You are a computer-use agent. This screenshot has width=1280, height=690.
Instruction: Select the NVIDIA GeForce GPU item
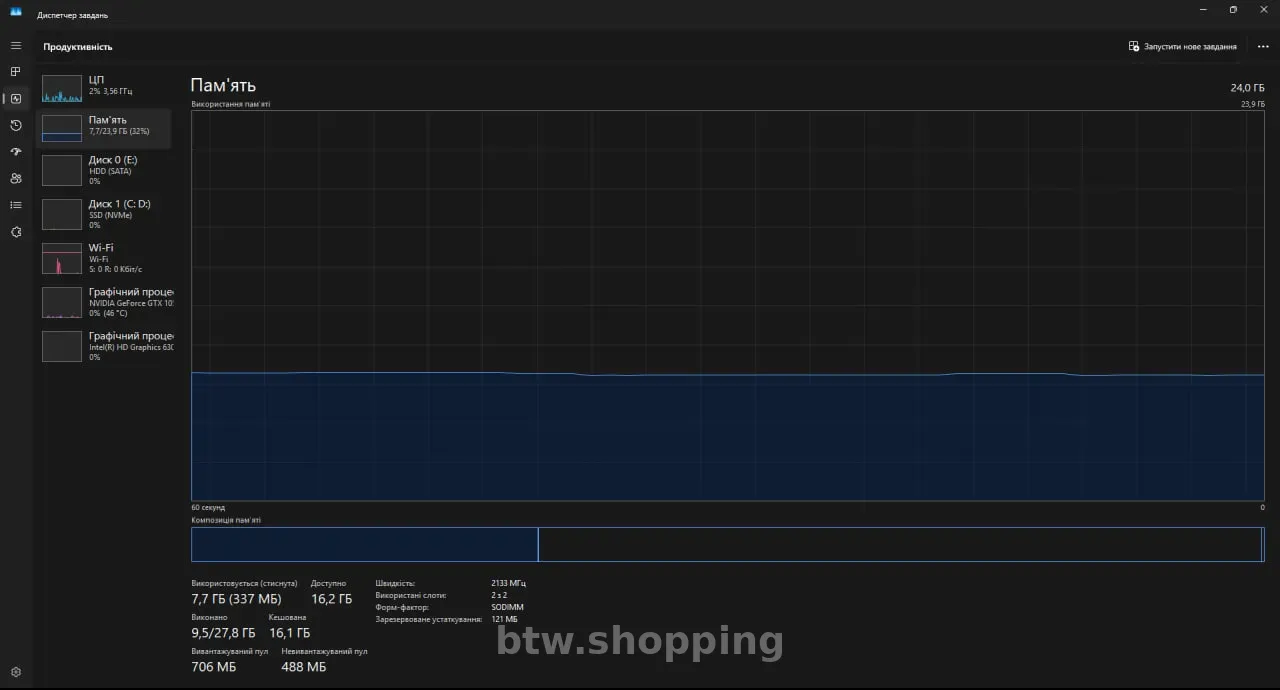pos(105,302)
